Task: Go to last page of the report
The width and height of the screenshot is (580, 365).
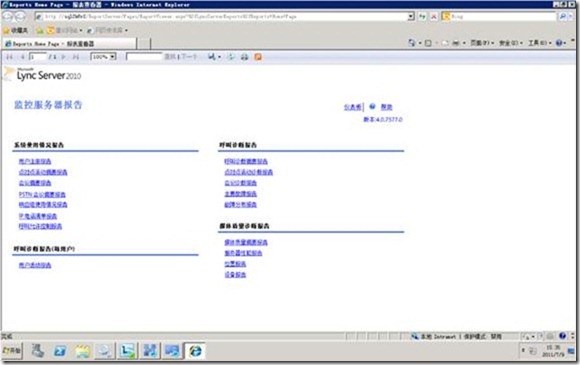Action: tap(76, 57)
